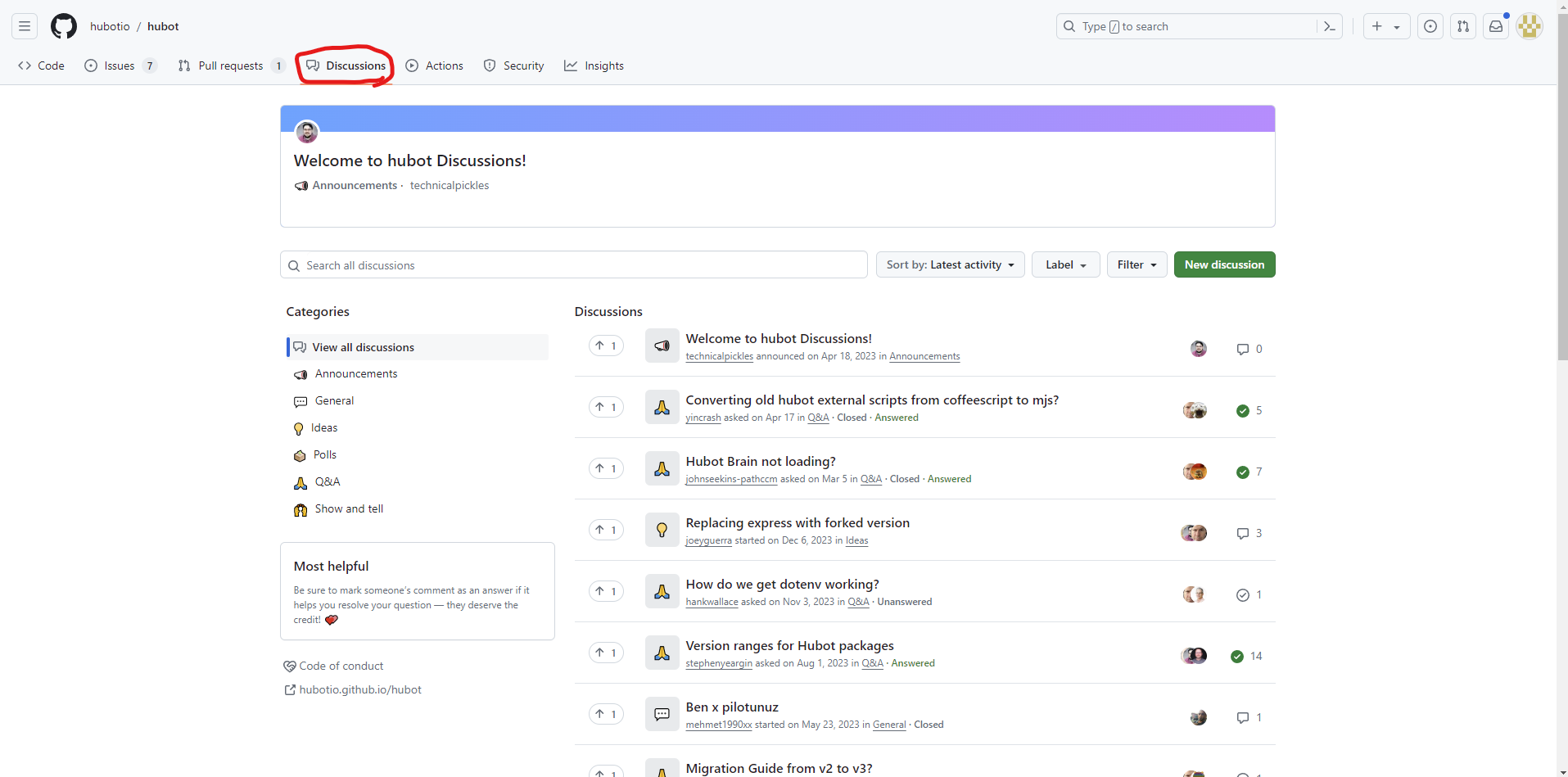The image size is (1568, 777).
Task: Open the hubotio.github.io/hubot link
Action: pyautogui.click(x=353, y=689)
